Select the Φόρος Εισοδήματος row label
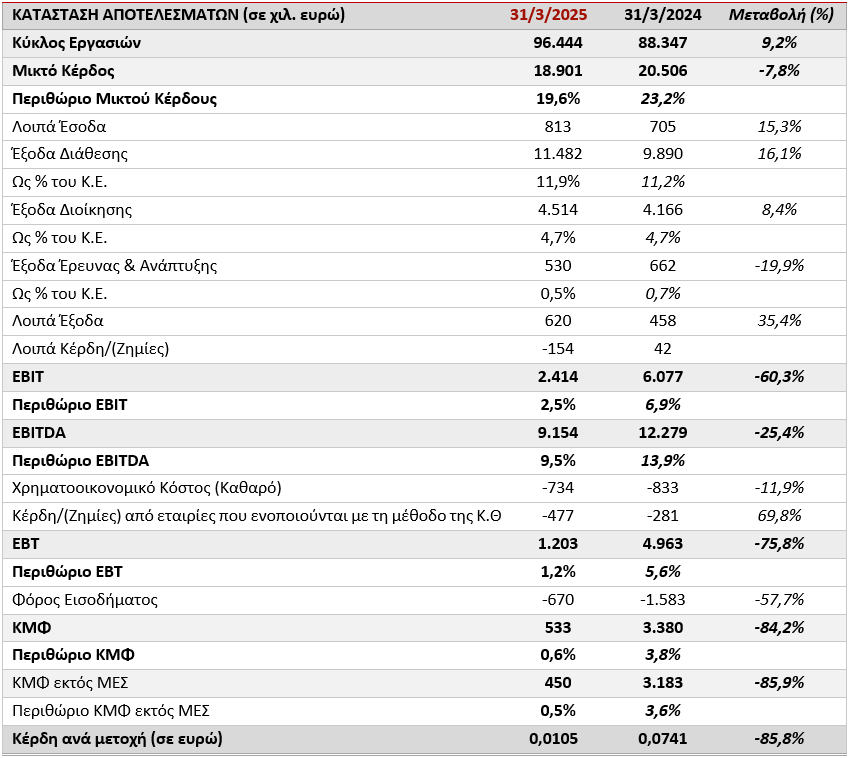The width and height of the screenshot is (848, 758). [85, 600]
